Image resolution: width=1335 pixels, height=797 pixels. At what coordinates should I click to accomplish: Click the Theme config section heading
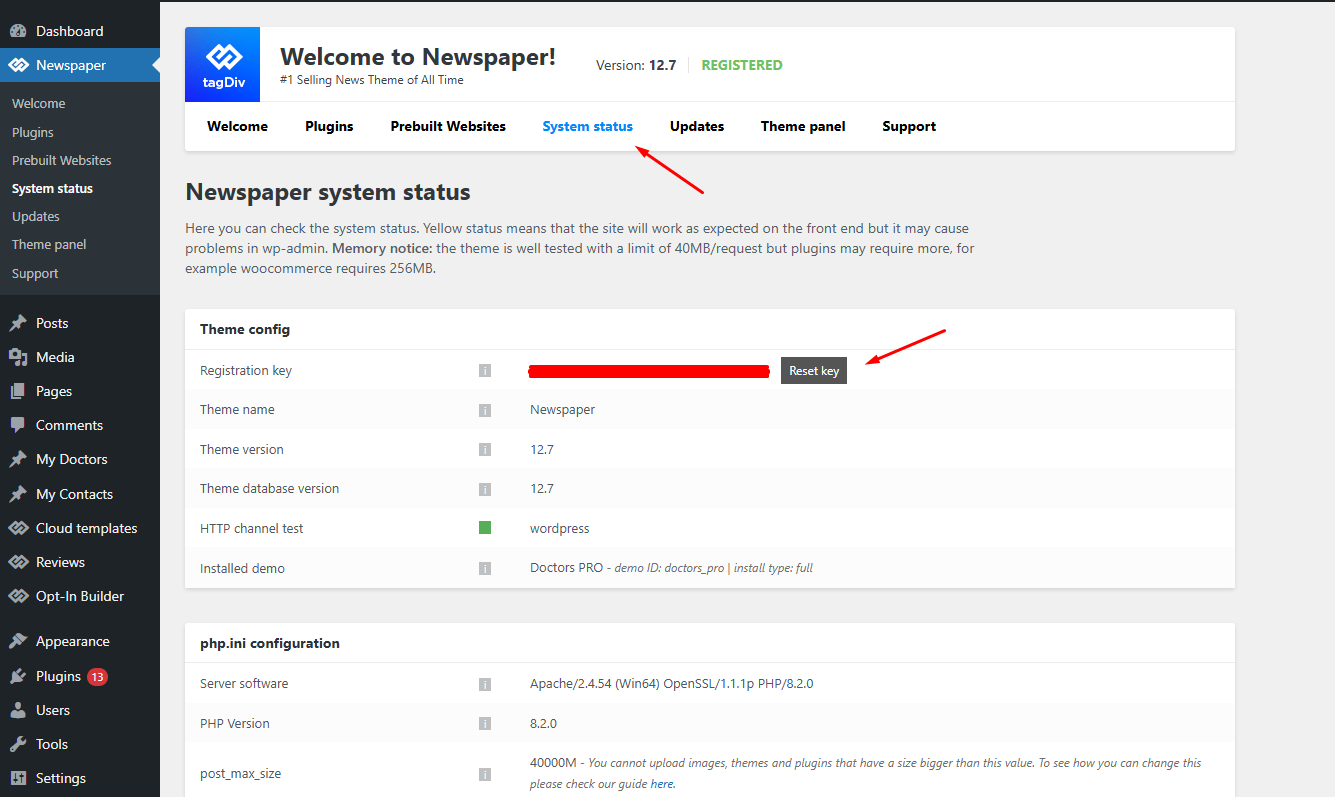tap(245, 329)
